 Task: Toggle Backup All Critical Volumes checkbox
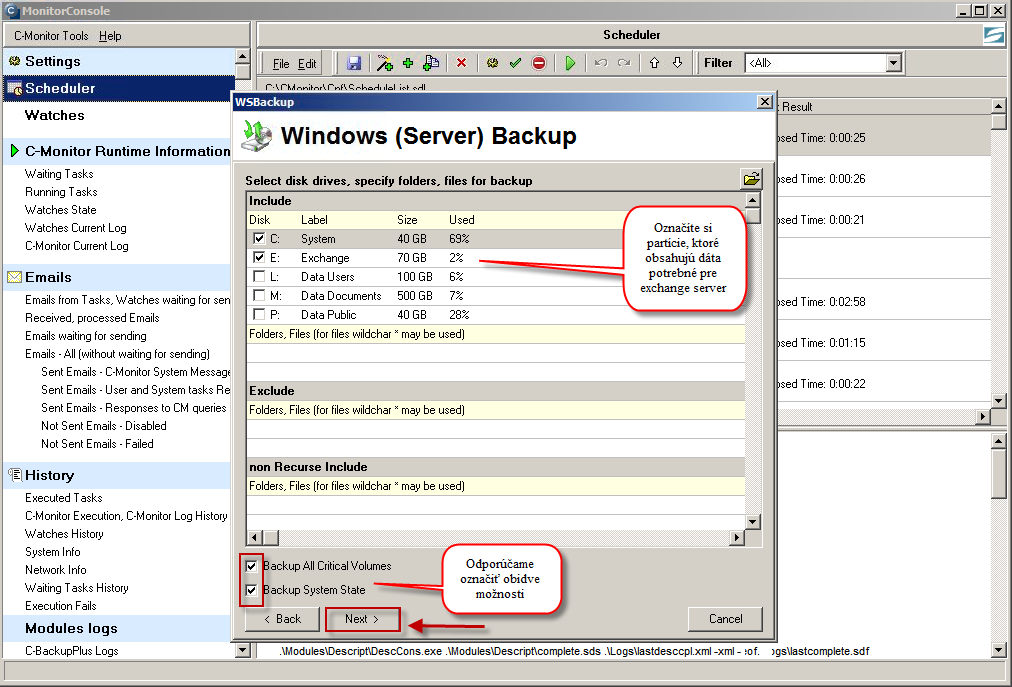coord(251,566)
